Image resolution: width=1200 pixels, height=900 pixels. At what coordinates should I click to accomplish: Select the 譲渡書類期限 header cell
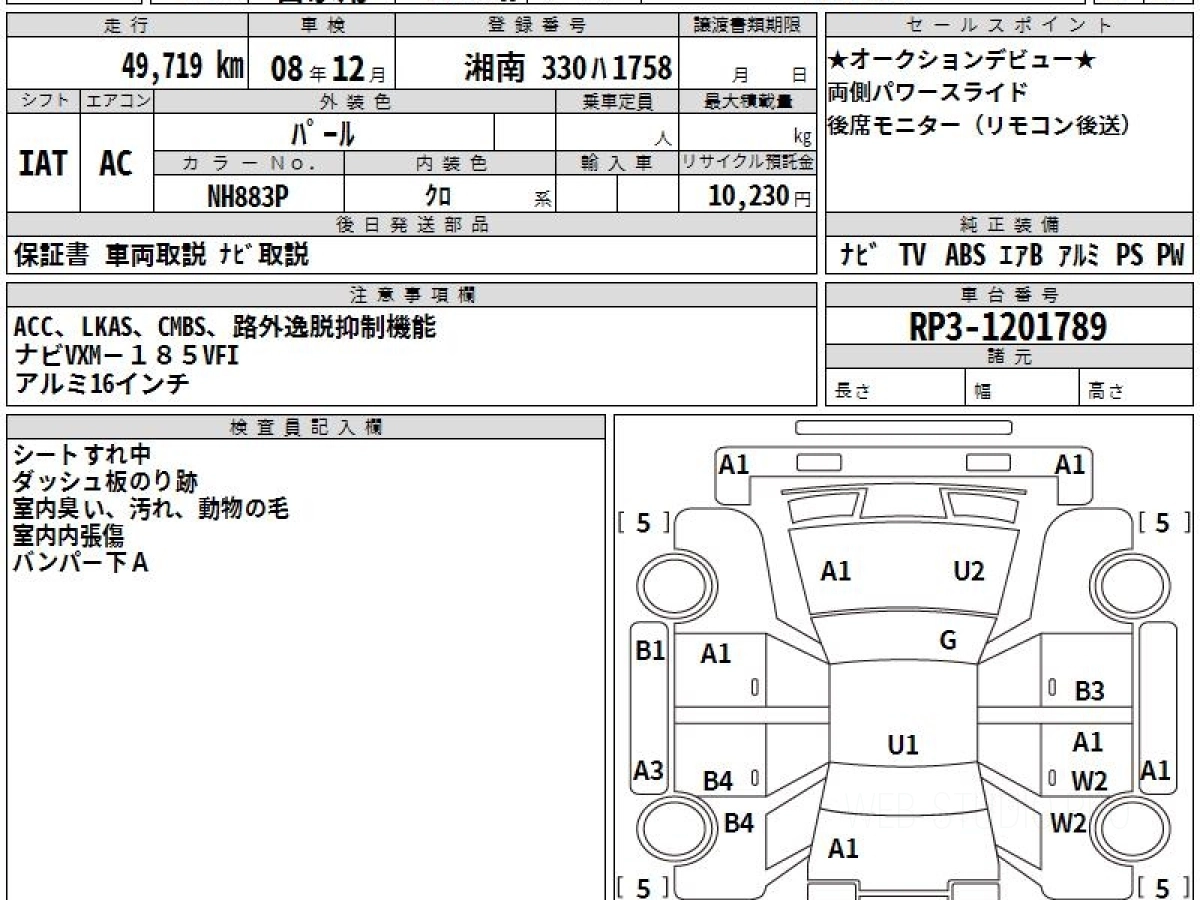[x=749, y=26]
